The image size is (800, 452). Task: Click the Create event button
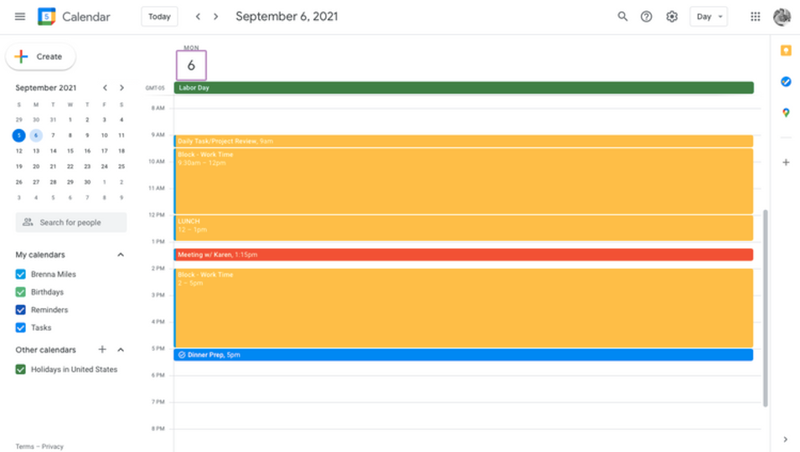(41, 57)
